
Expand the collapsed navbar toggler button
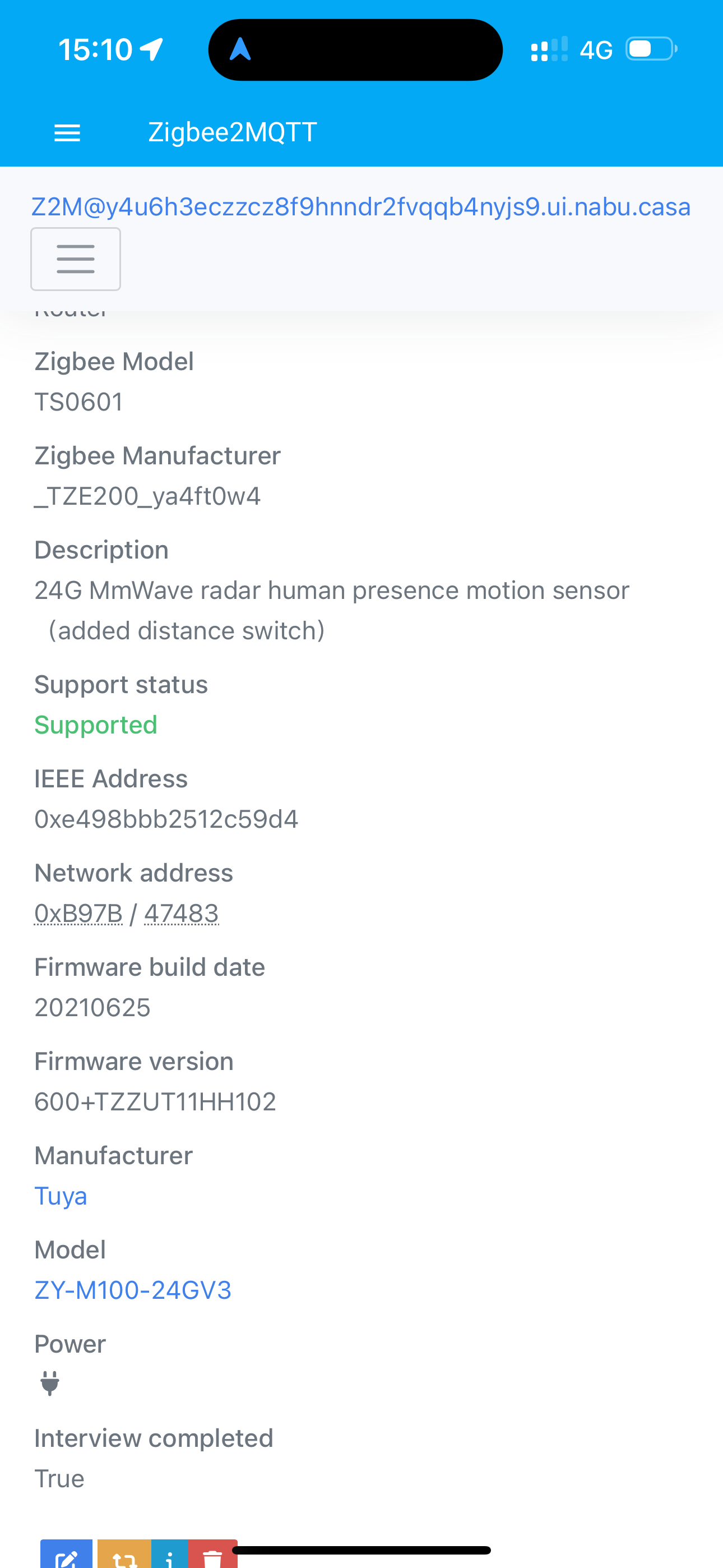point(76,259)
